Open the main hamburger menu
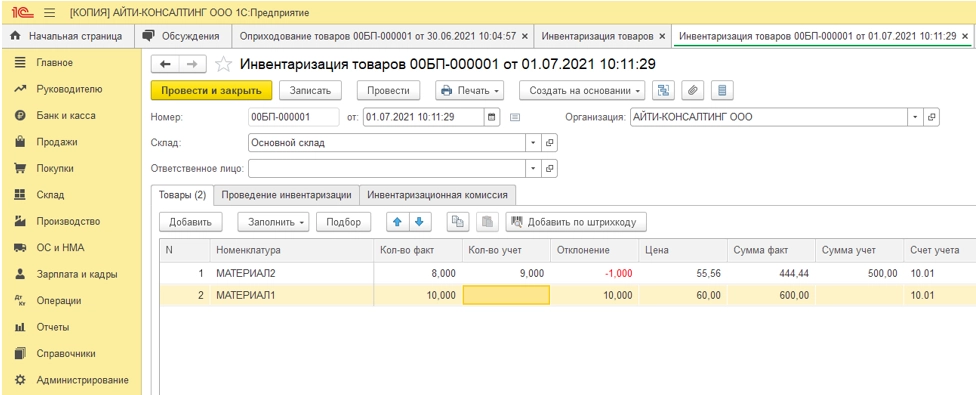976x395 pixels. [x=50, y=12]
